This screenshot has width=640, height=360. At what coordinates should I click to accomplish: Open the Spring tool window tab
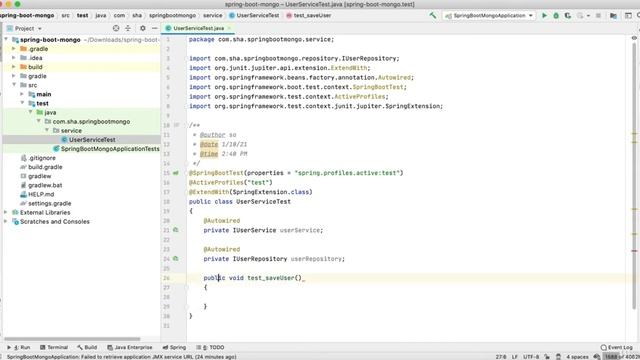point(174,347)
